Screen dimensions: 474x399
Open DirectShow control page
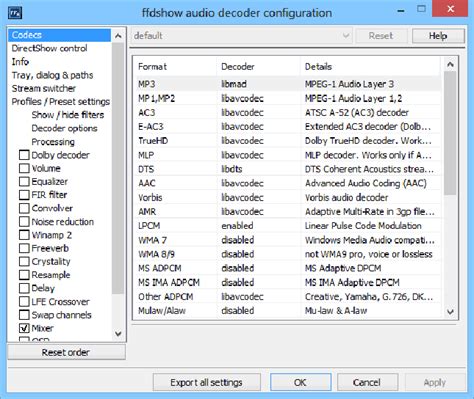[49, 48]
